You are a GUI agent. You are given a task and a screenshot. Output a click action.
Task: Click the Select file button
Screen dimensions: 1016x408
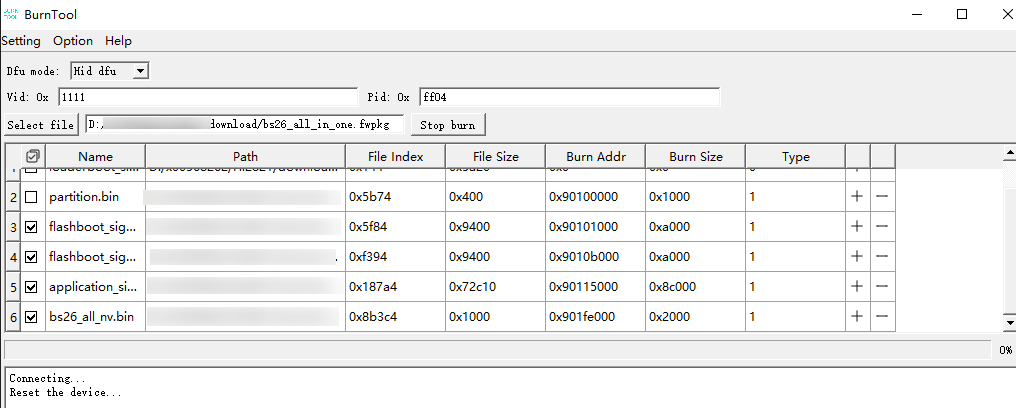(40, 125)
